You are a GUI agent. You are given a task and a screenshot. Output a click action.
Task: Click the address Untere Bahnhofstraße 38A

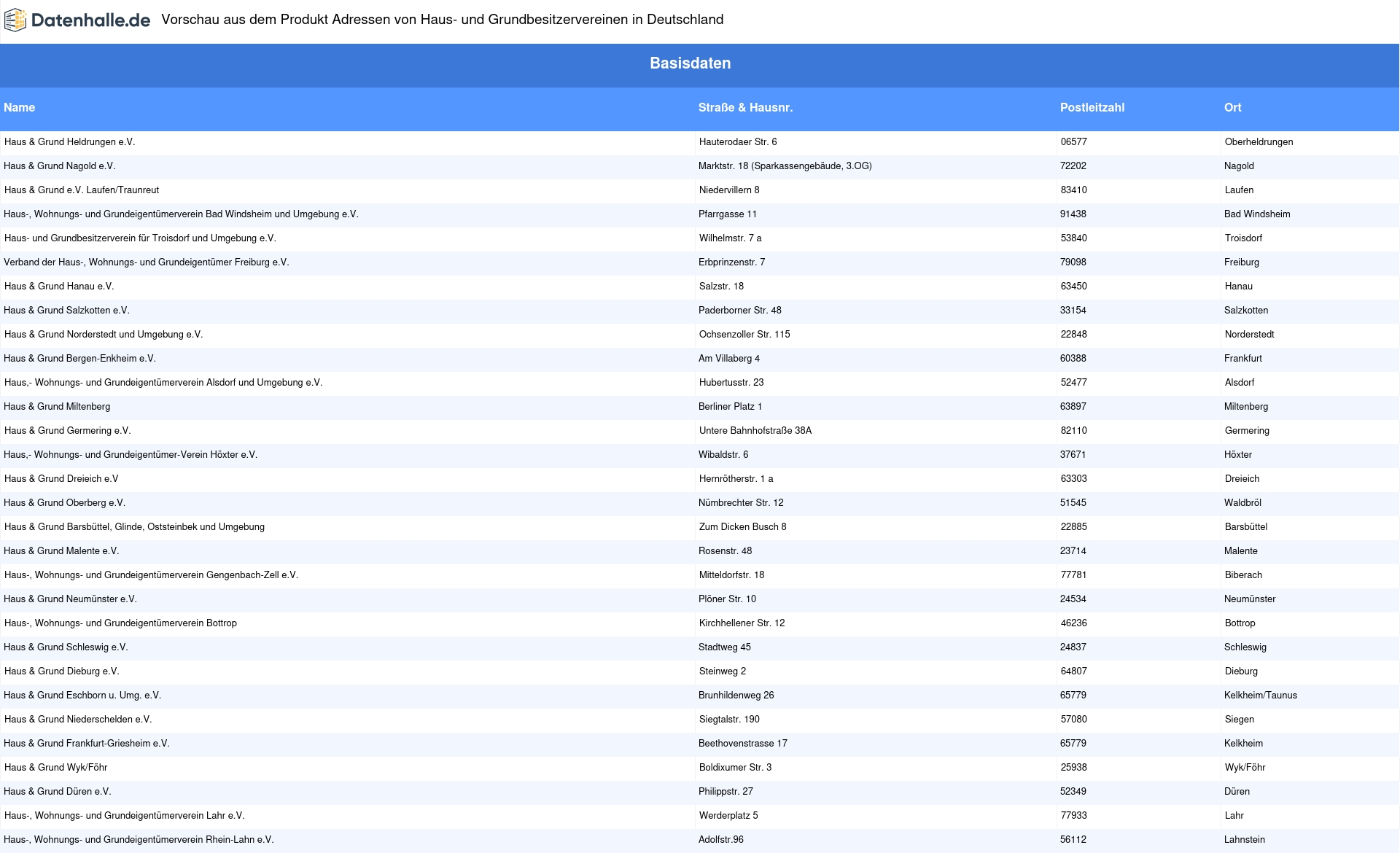click(x=755, y=431)
